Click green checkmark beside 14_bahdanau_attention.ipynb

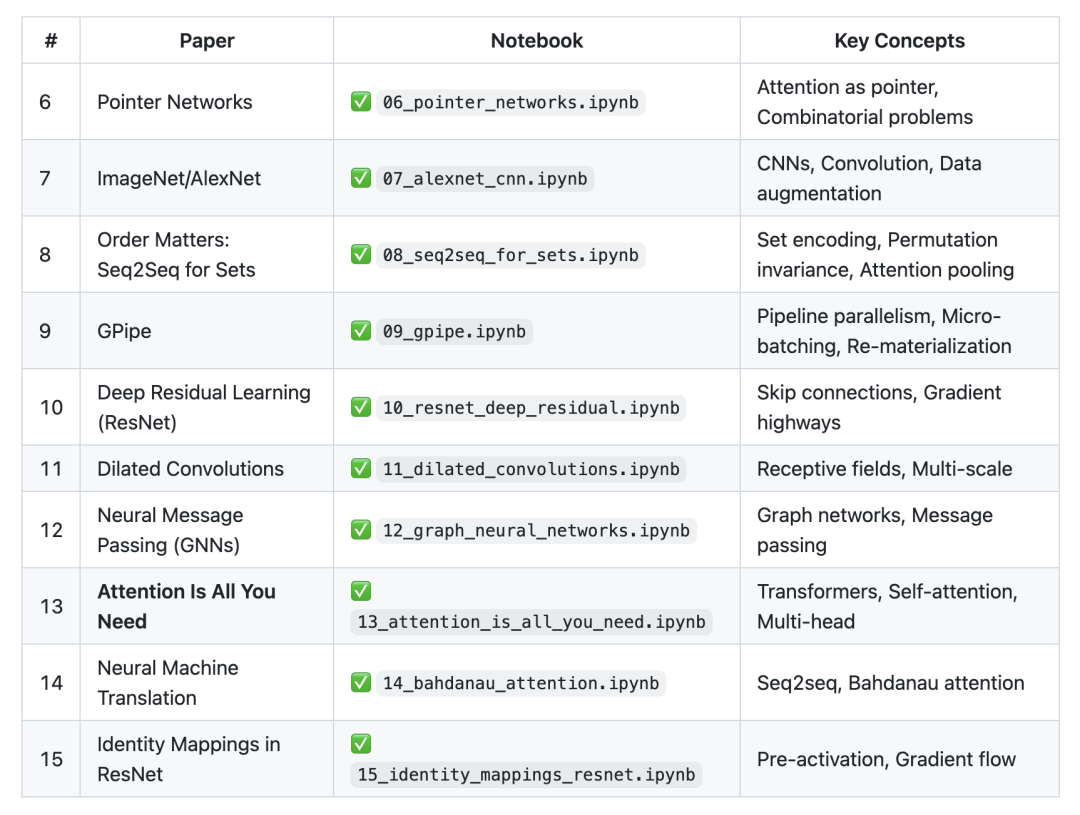pyautogui.click(x=361, y=683)
